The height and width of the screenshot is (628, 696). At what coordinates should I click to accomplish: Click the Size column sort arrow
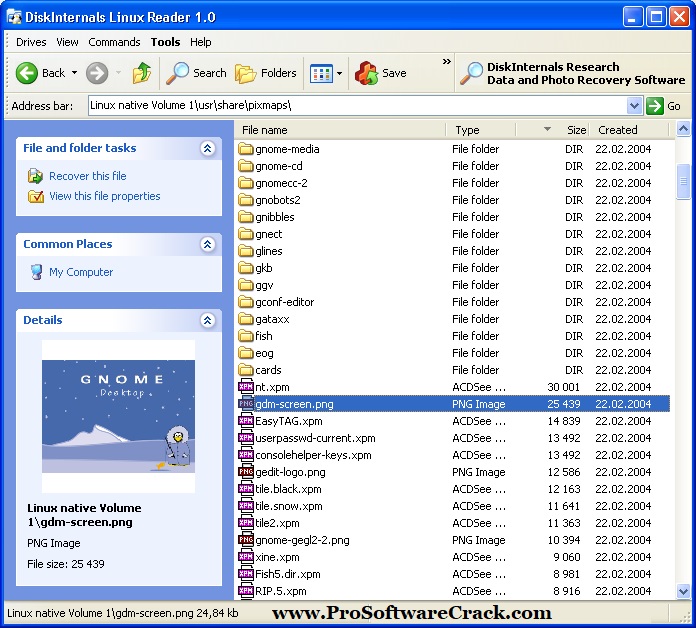pyautogui.click(x=547, y=129)
